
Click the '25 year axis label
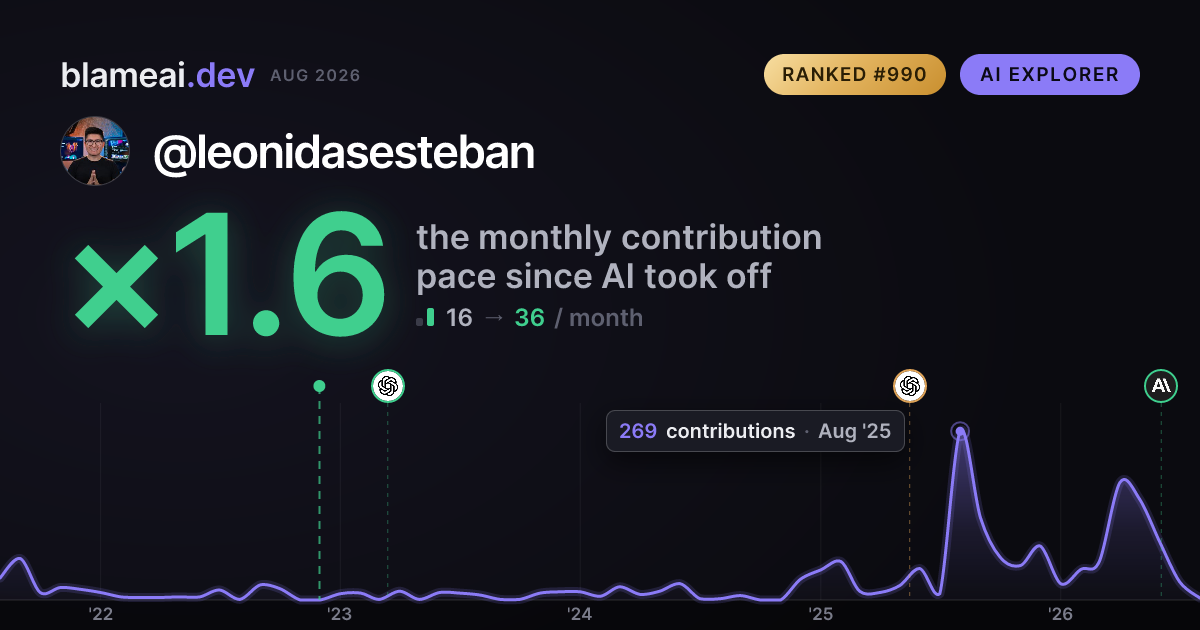pos(820,613)
